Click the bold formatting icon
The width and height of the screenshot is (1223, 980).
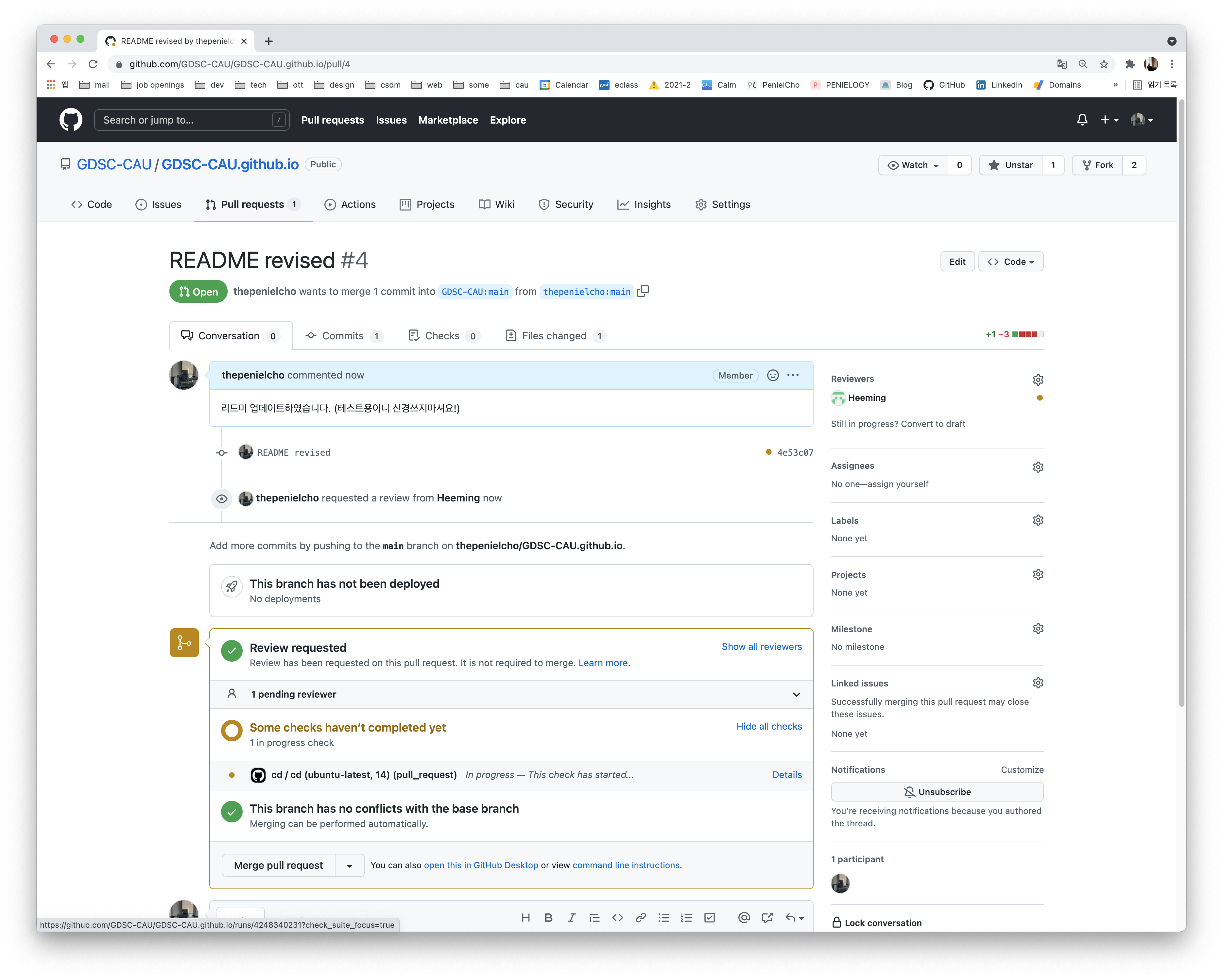pyautogui.click(x=548, y=918)
